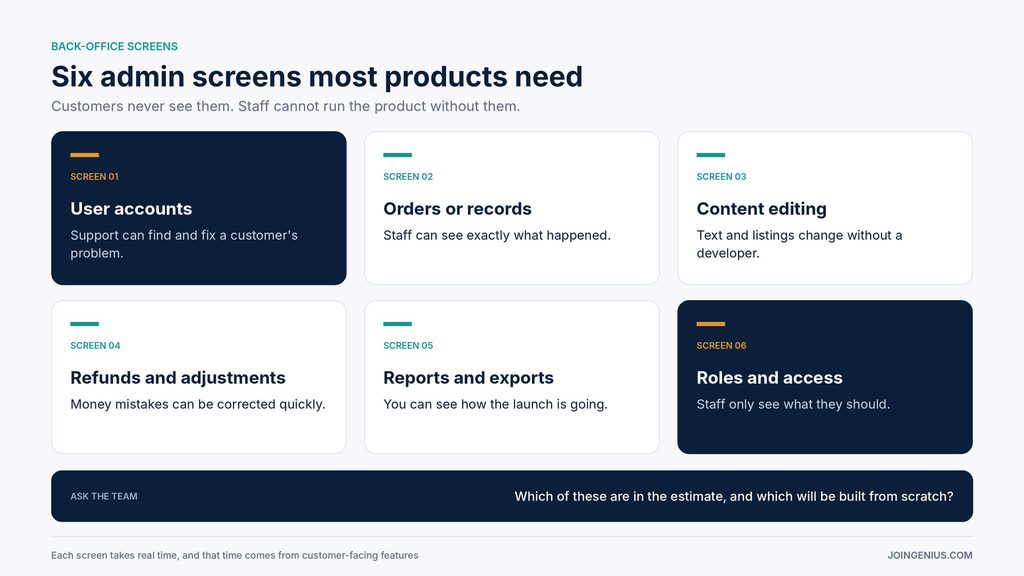Select the Orders or records heading

[x=457, y=209]
